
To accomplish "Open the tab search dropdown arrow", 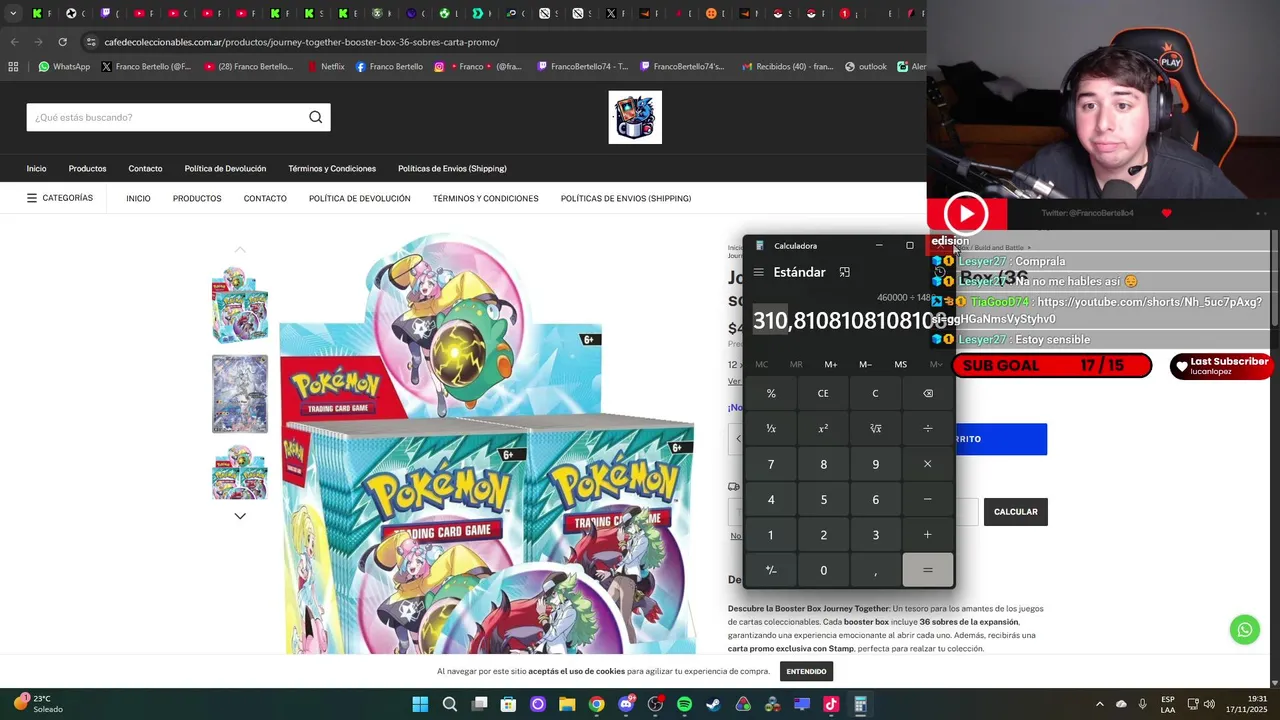I will [13, 14].
